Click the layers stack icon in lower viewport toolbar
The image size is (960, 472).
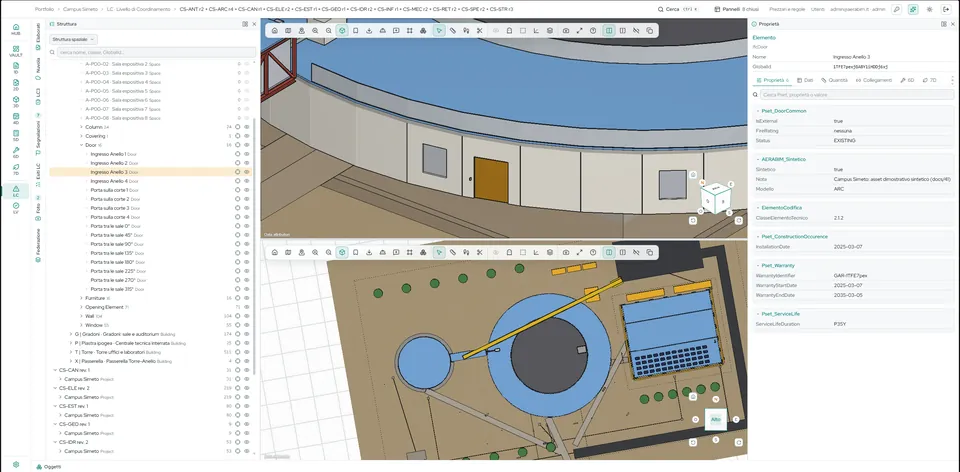pos(550,252)
